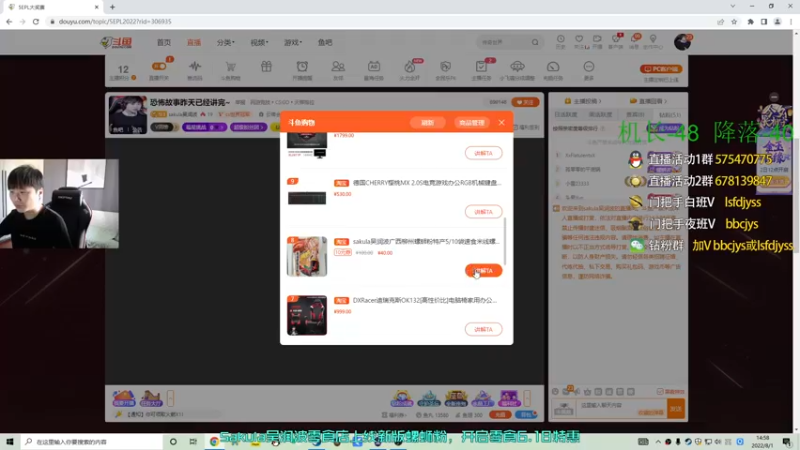
Task: Open the DXRacer chair thumbnail
Action: tap(307, 315)
